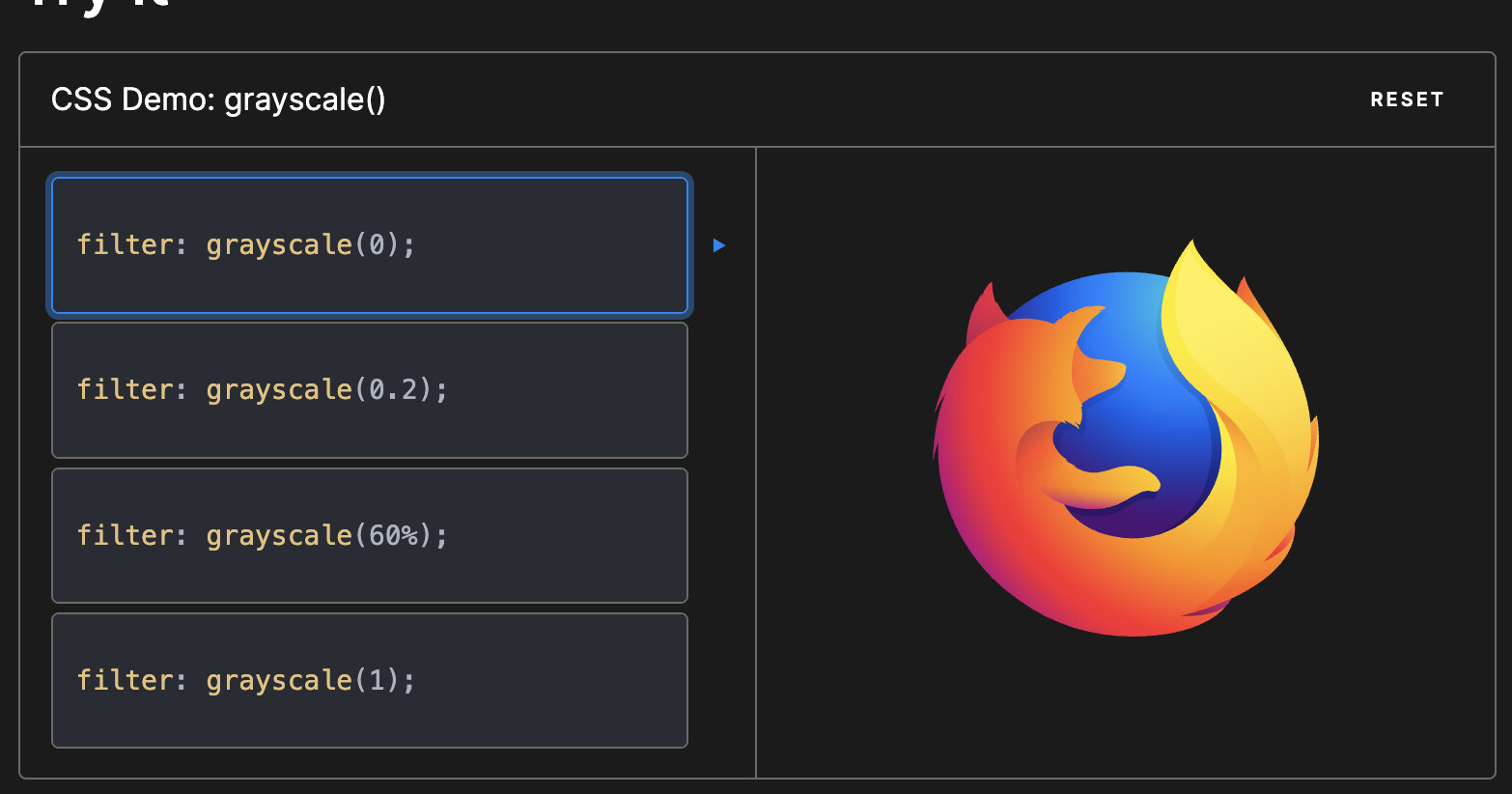Click the CSS Demo: grayscale() heading
This screenshot has width=1512, height=794.
[x=218, y=99]
